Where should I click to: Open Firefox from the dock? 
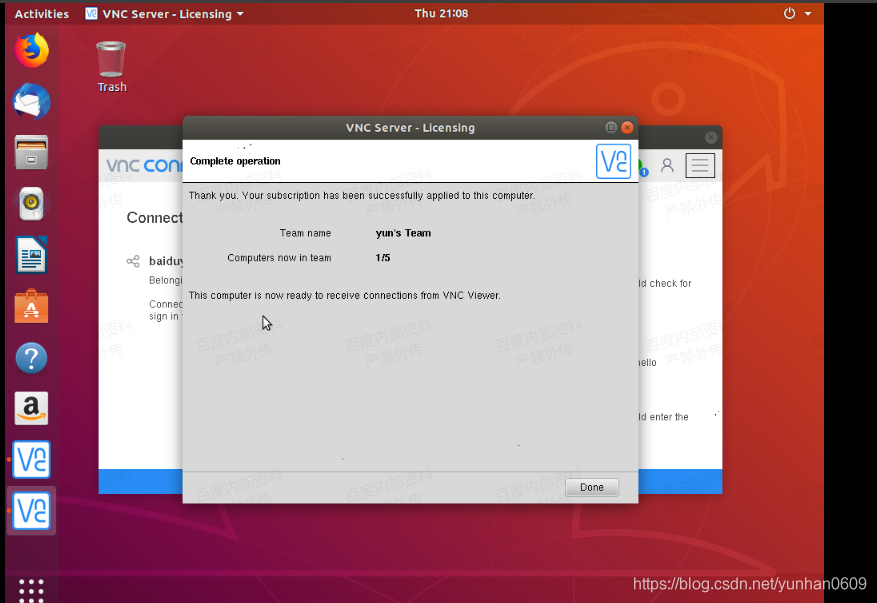(31, 50)
